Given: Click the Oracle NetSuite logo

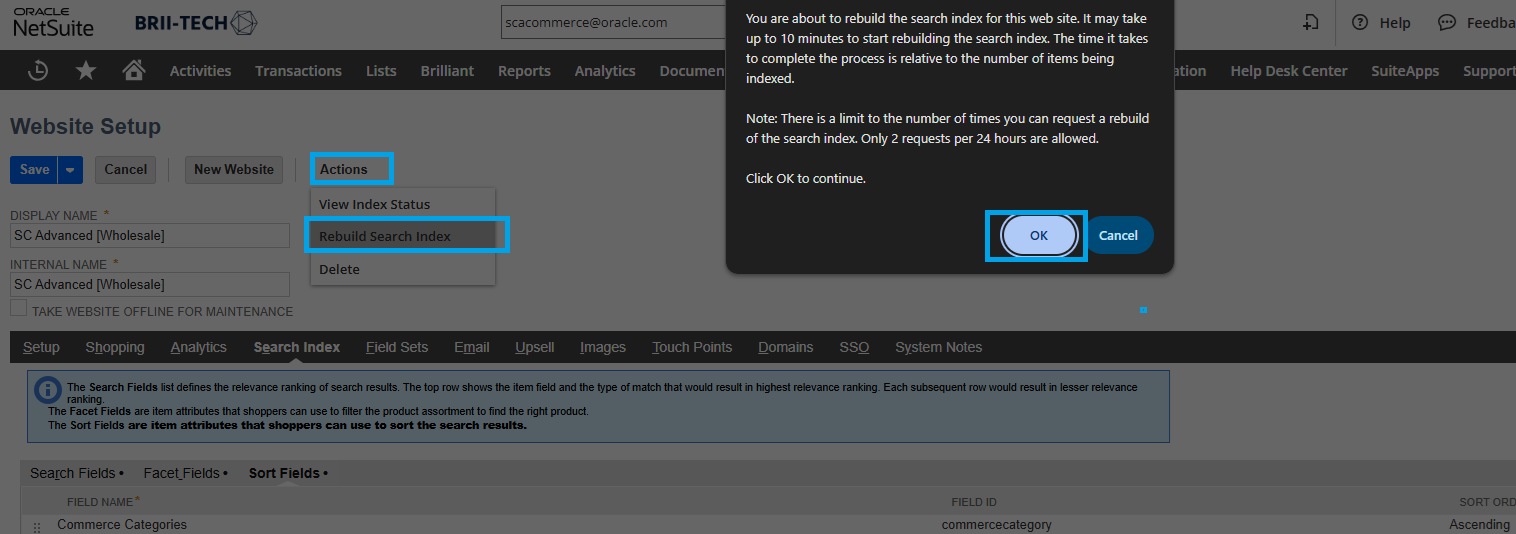Looking at the screenshot, I should [x=51, y=22].
